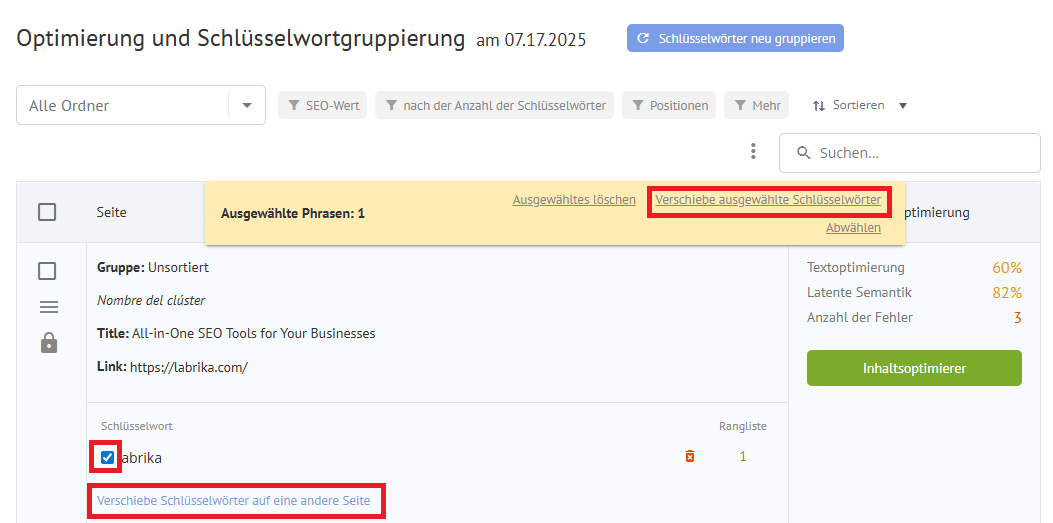Click the Gruppe: Unsortiert text
1053x523 pixels.
tap(153, 268)
